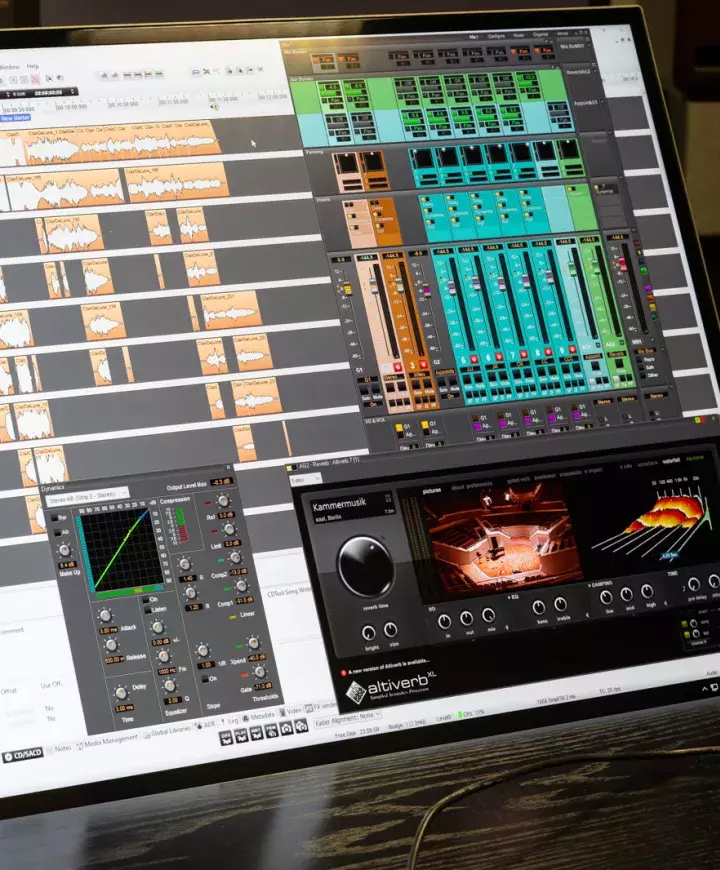Click the red record-arm button on mixer strip 3
Viewport: 720px width, 870px height.
pyautogui.click(x=423, y=364)
